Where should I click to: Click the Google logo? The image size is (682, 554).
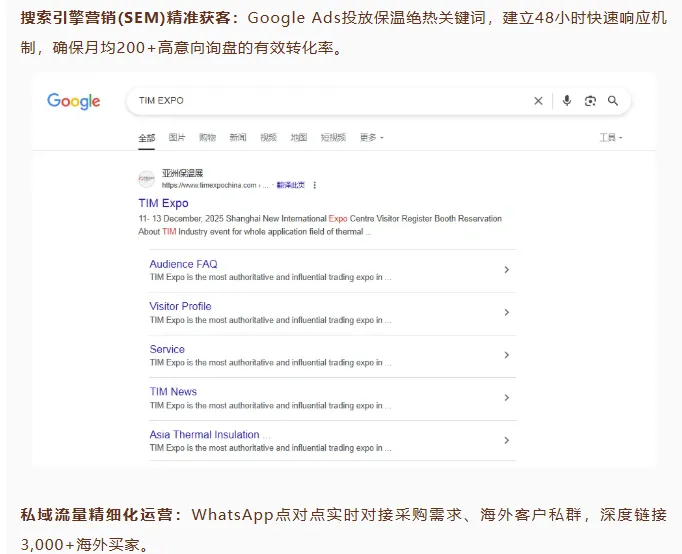pyautogui.click(x=74, y=101)
